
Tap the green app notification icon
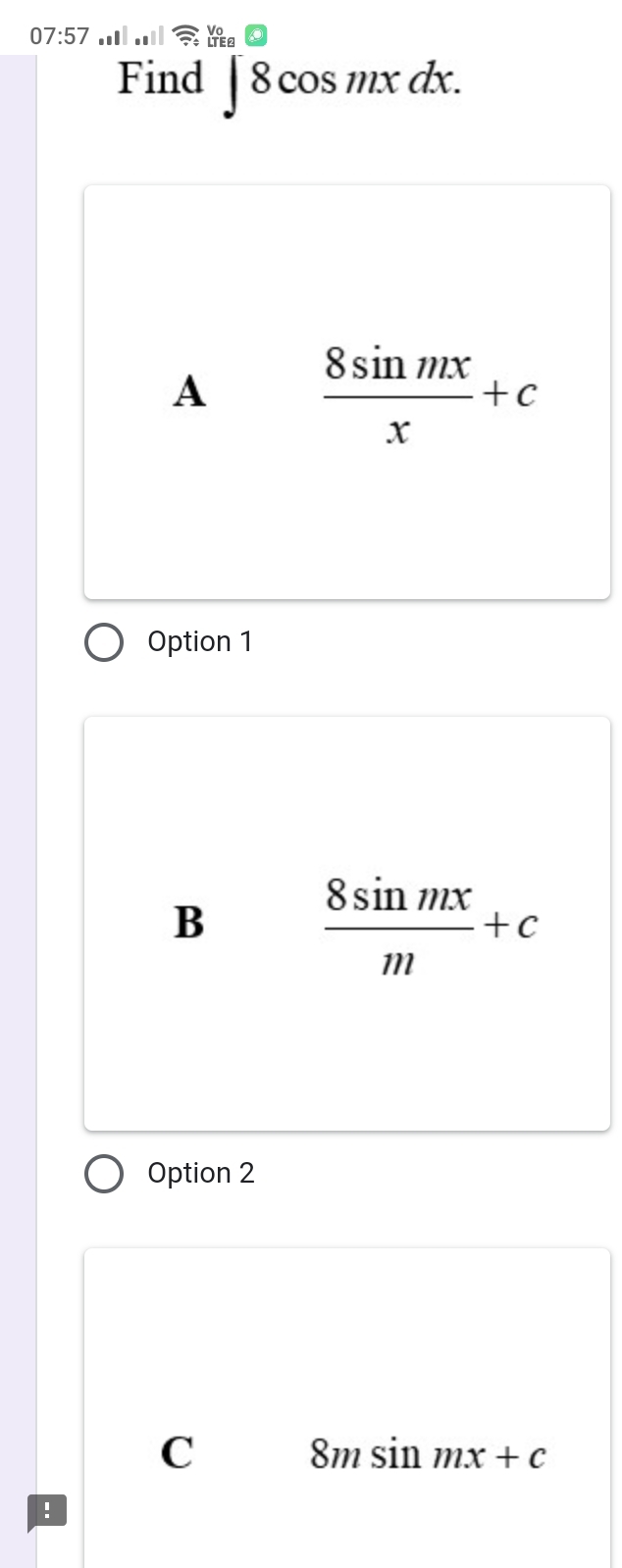(255, 36)
